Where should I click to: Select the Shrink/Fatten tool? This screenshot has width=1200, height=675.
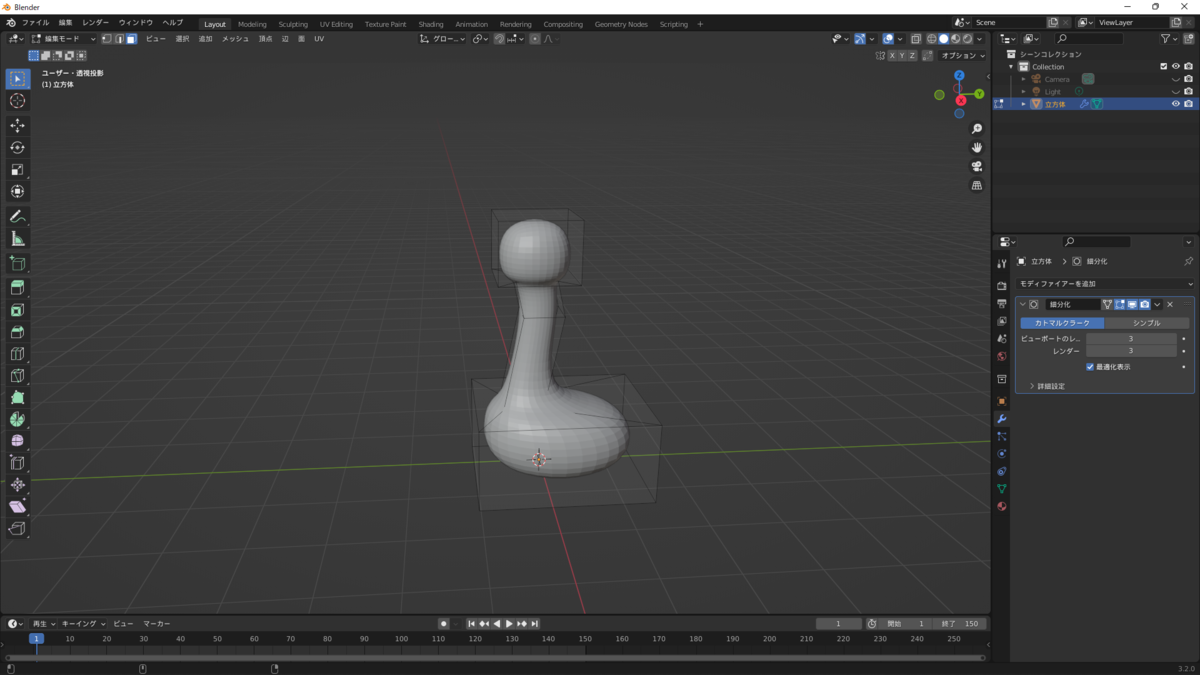pyautogui.click(x=17, y=485)
